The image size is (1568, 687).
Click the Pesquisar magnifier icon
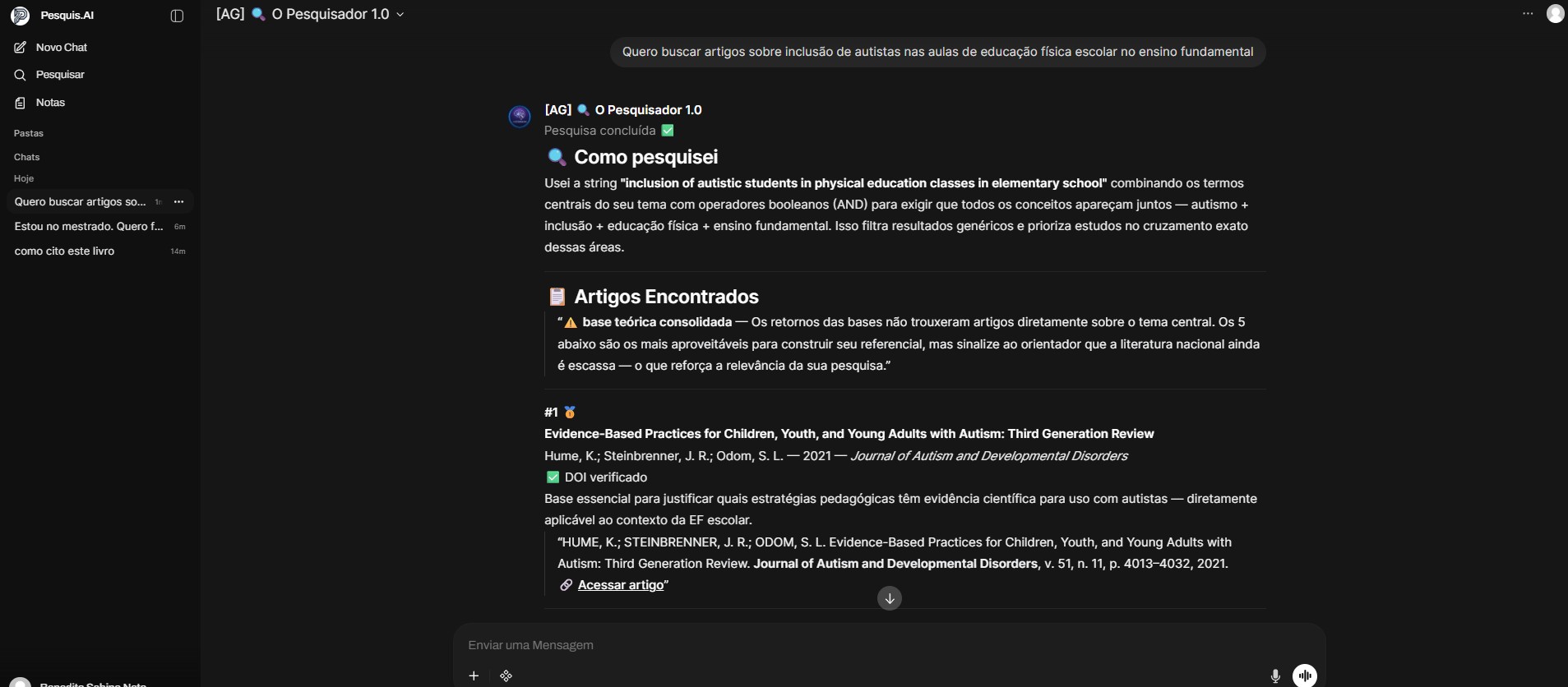click(21, 75)
